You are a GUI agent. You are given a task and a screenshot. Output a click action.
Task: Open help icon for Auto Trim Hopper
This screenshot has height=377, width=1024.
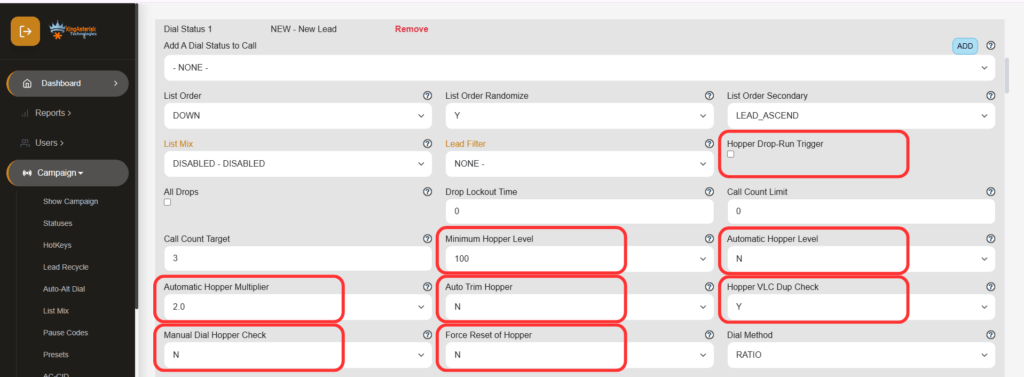pos(709,287)
